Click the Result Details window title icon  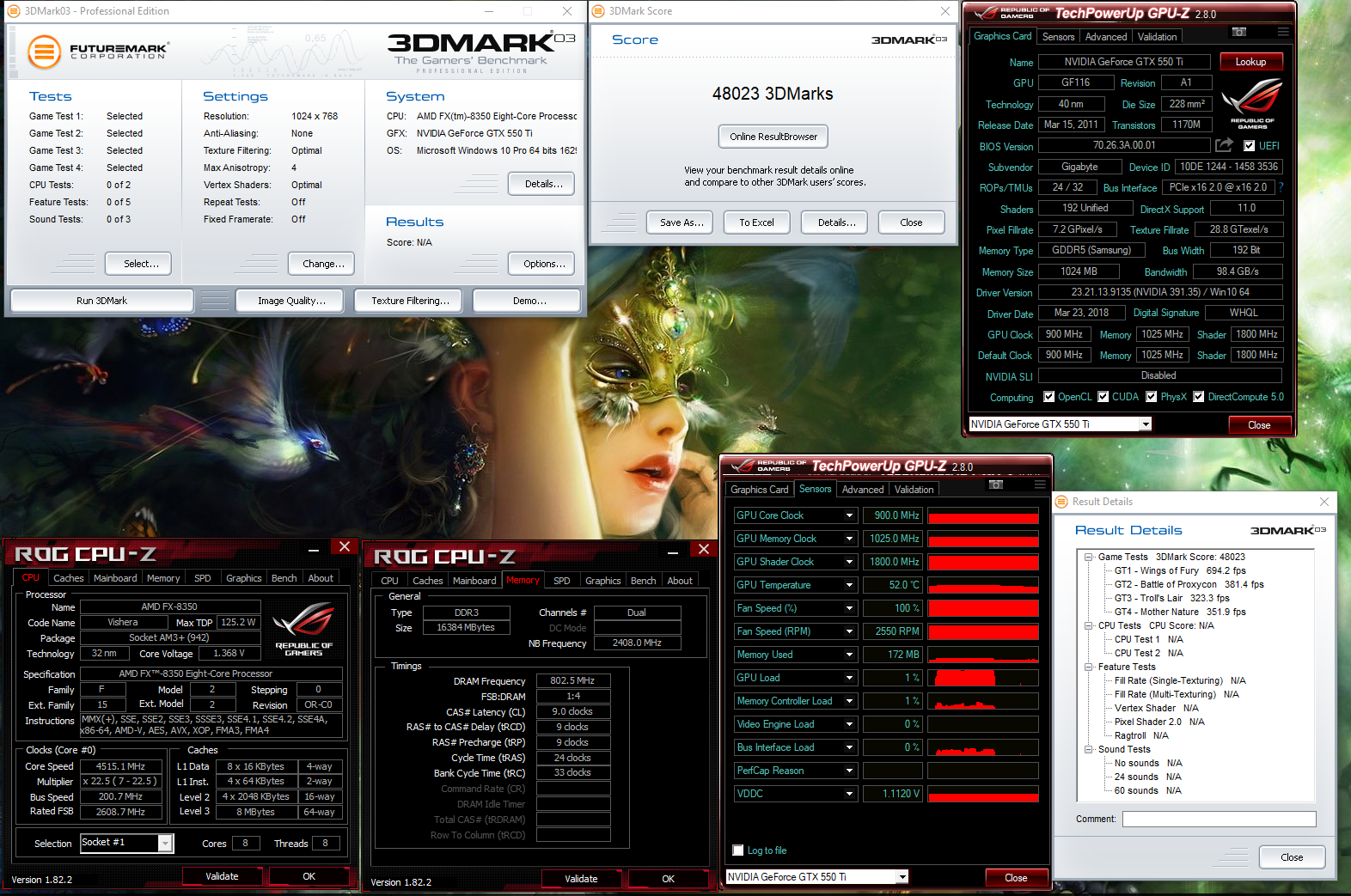point(1062,502)
